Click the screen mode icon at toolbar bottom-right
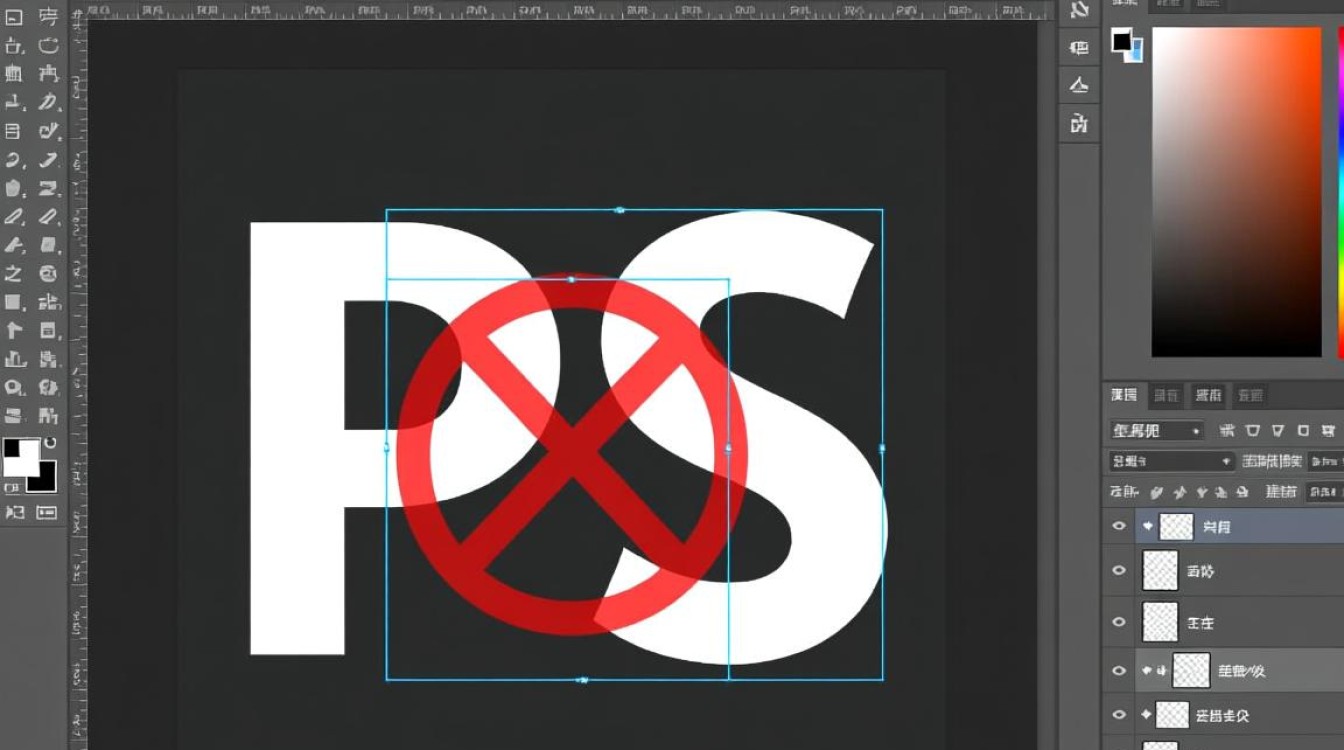Viewport: 1344px width, 750px height. pyautogui.click(x=47, y=512)
